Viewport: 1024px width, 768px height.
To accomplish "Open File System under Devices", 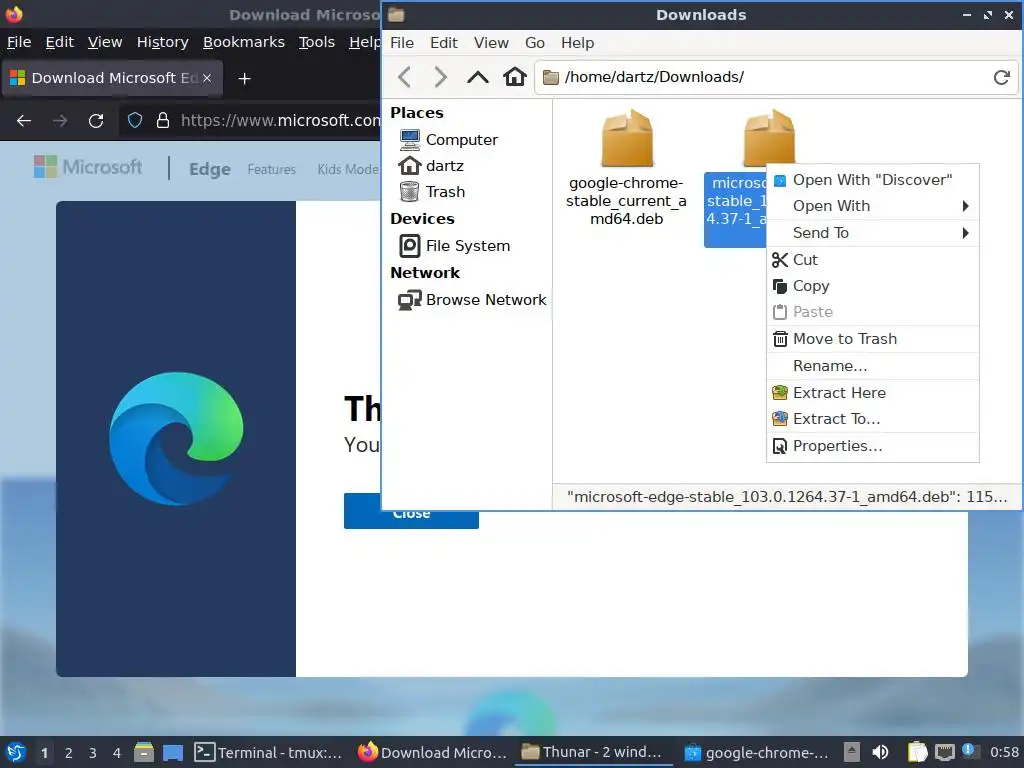I will 455,246.
